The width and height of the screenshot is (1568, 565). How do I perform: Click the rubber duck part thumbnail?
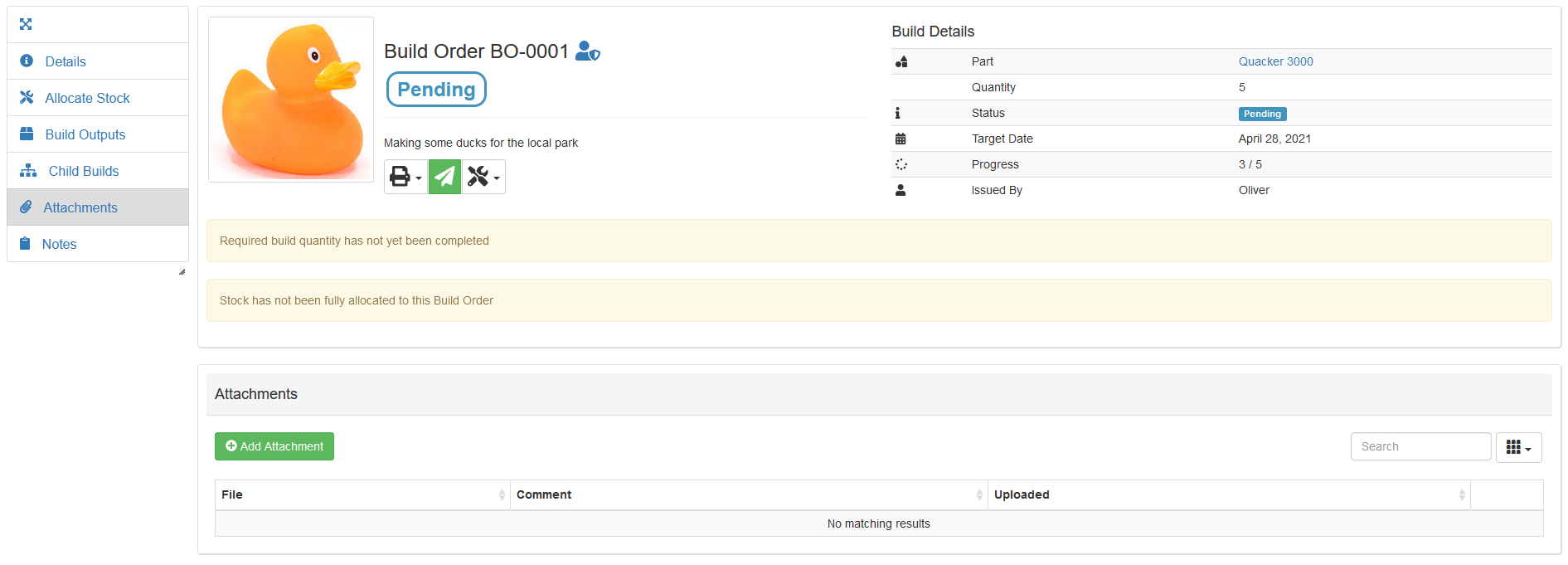point(291,100)
